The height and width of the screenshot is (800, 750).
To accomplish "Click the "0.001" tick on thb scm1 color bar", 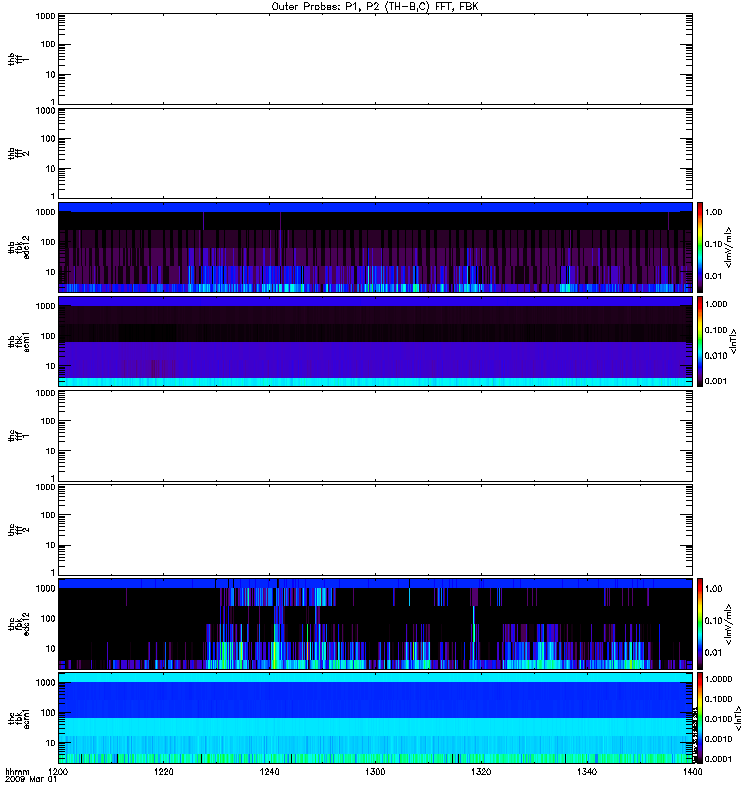I will tap(716, 381).
